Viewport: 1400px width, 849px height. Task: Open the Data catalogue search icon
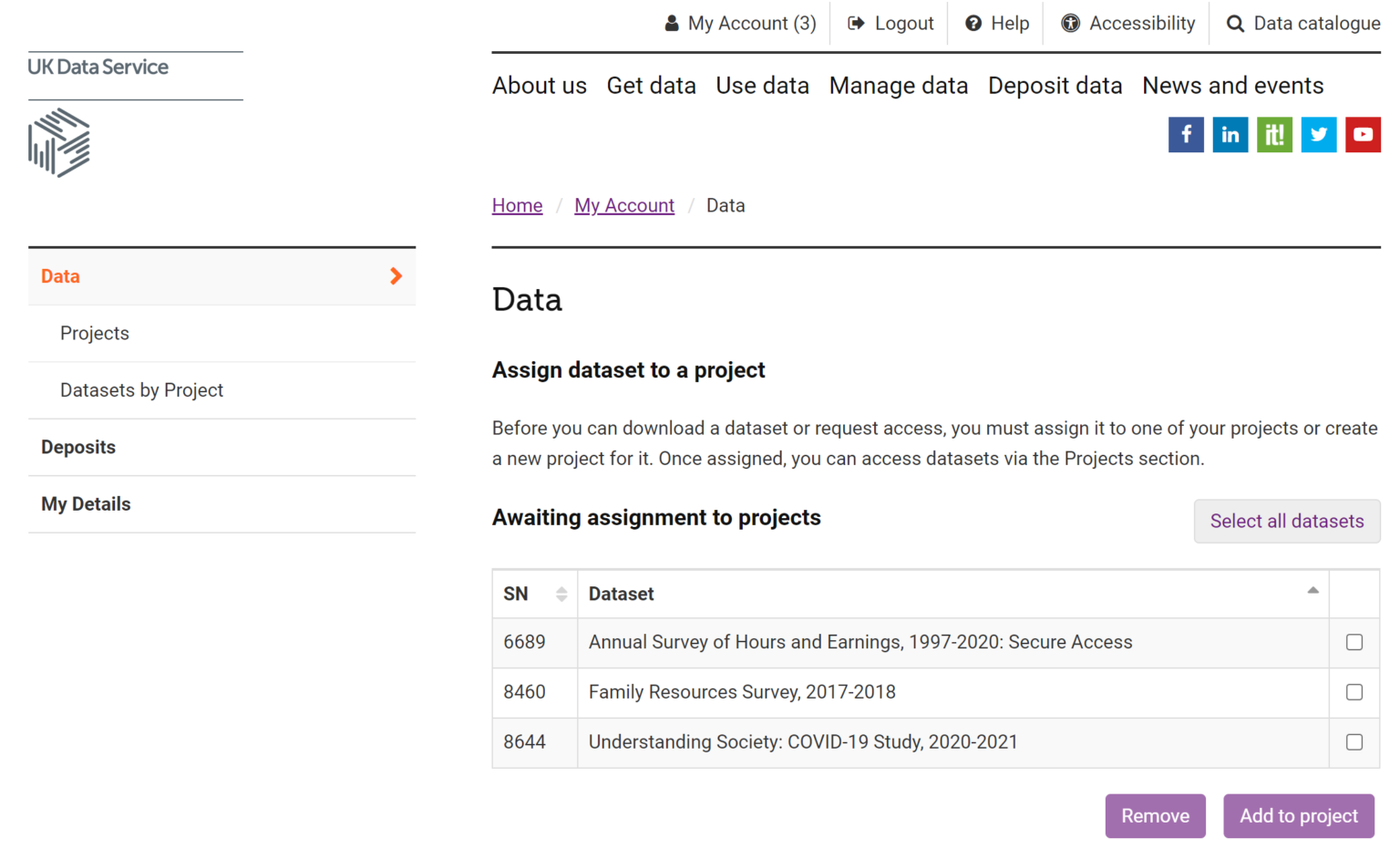(1235, 23)
